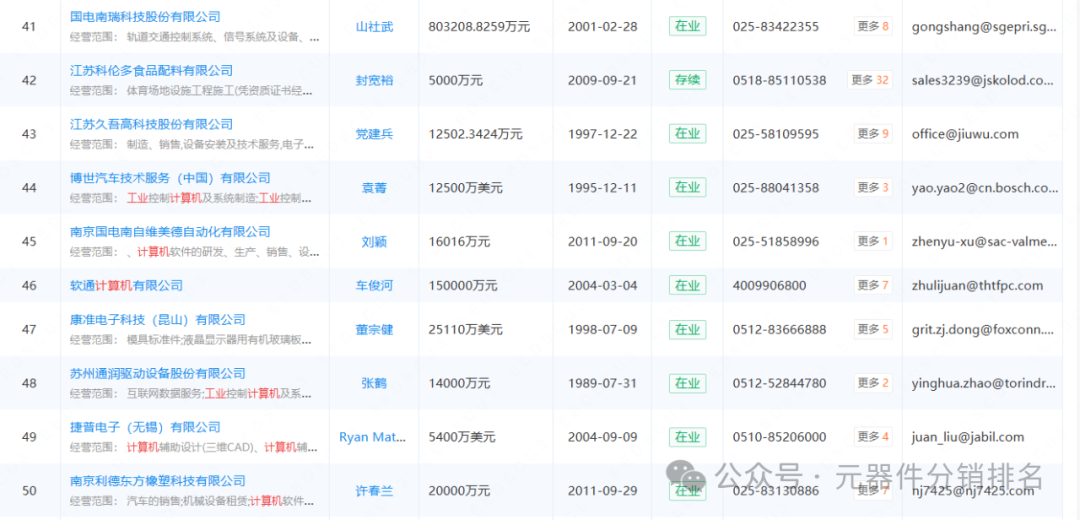View legal representative 山社武
The height and width of the screenshot is (520, 1080).
click(374, 27)
